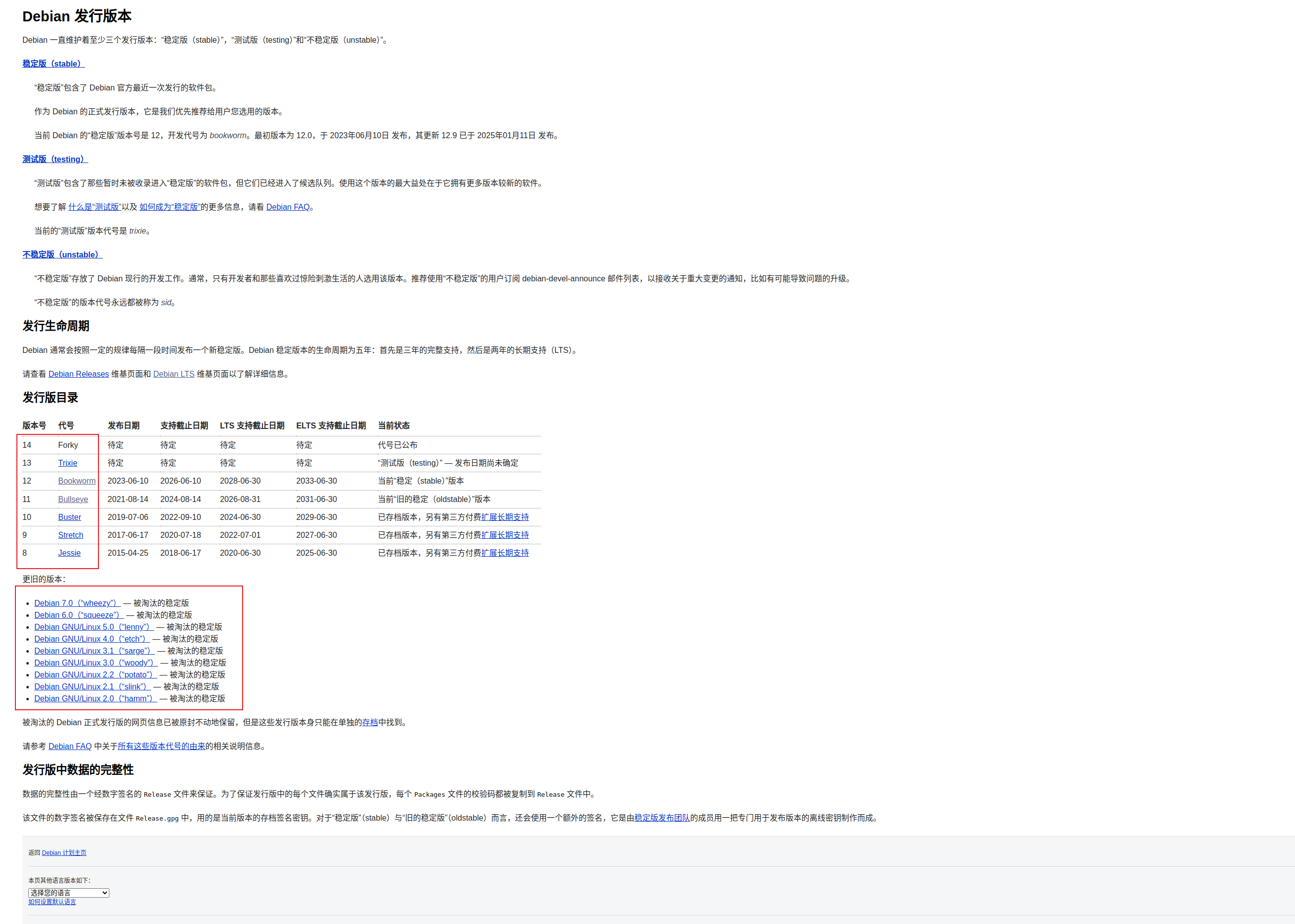Open the 稳定版（stable）heading link
Screen dimensions: 1295x924
(54, 64)
